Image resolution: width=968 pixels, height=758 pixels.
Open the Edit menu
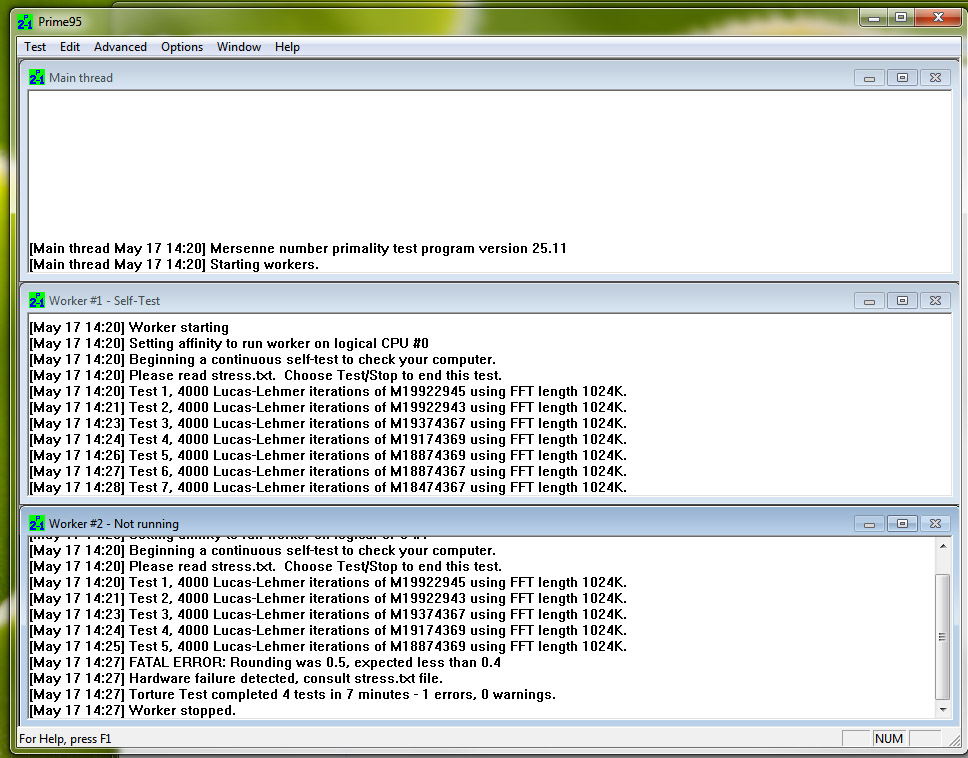pyautogui.click(x=70, y=47)
